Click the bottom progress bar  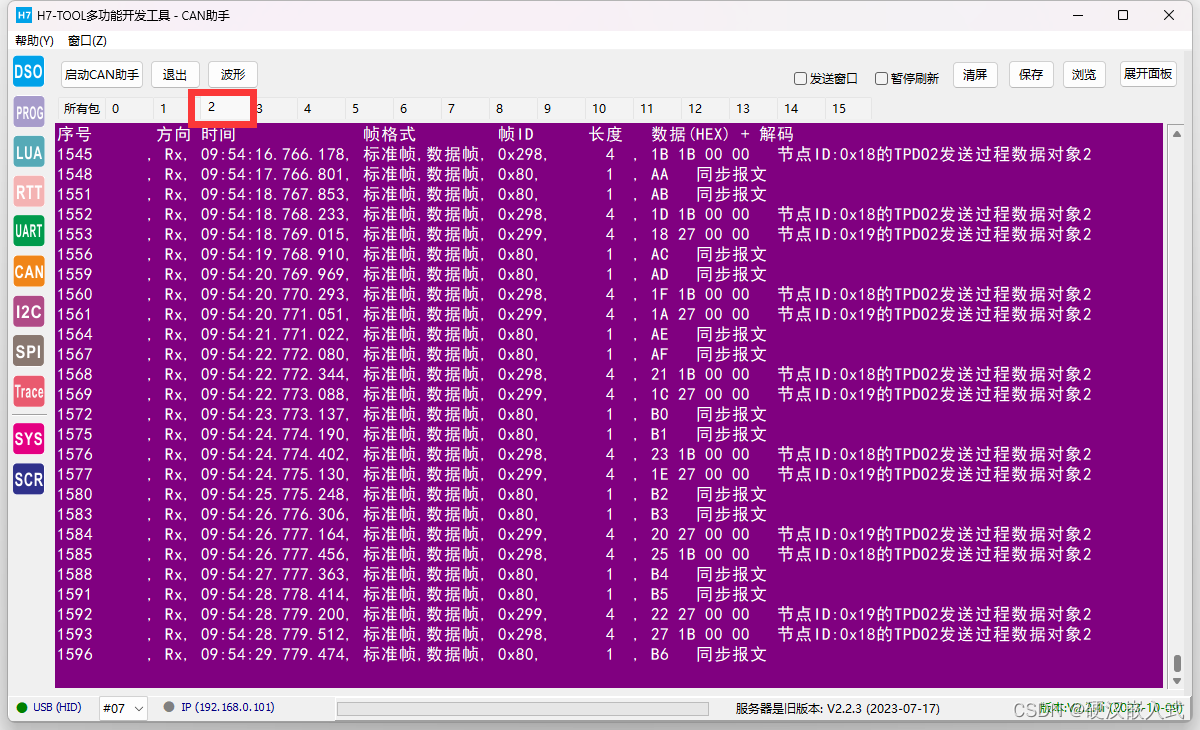[524, 709]
